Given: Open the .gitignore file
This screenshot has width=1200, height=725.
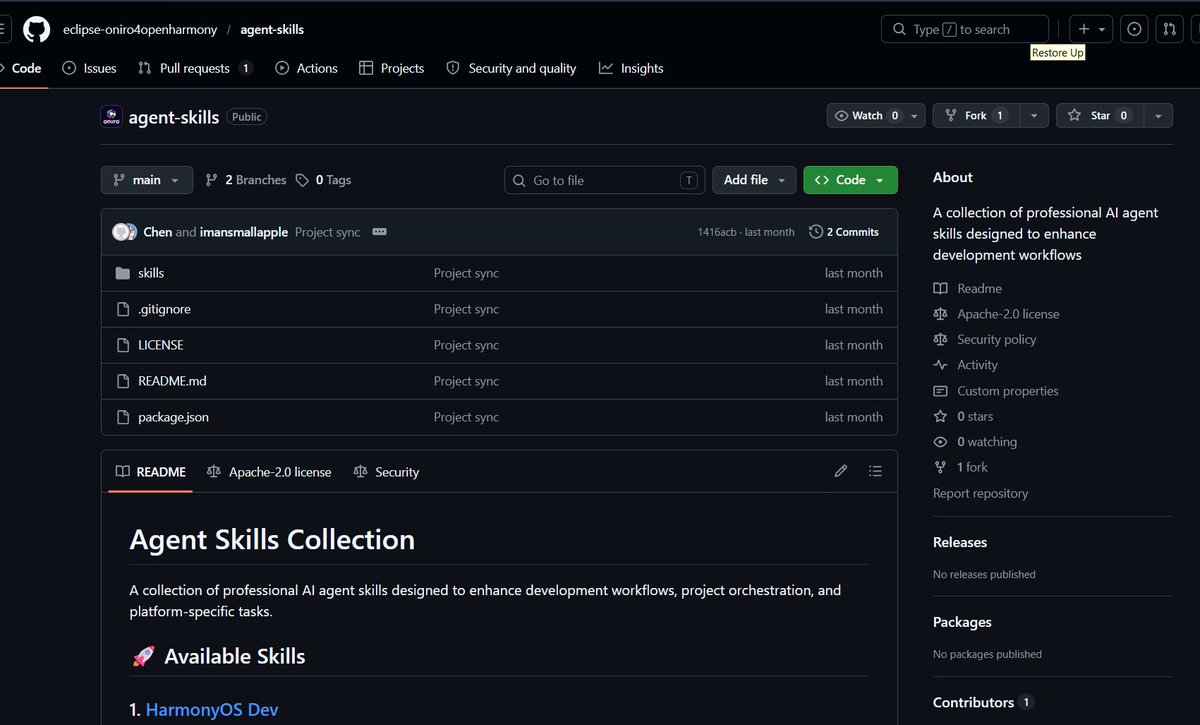Looking at the screenshot, I should coord(164,309).
